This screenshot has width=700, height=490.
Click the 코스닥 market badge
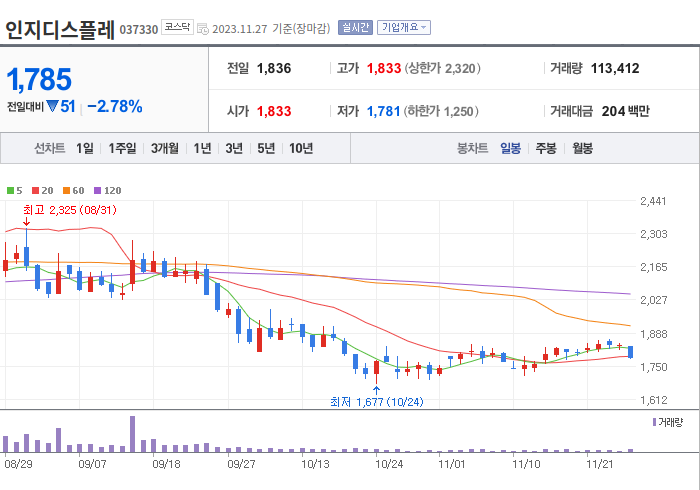pos(177,27)
